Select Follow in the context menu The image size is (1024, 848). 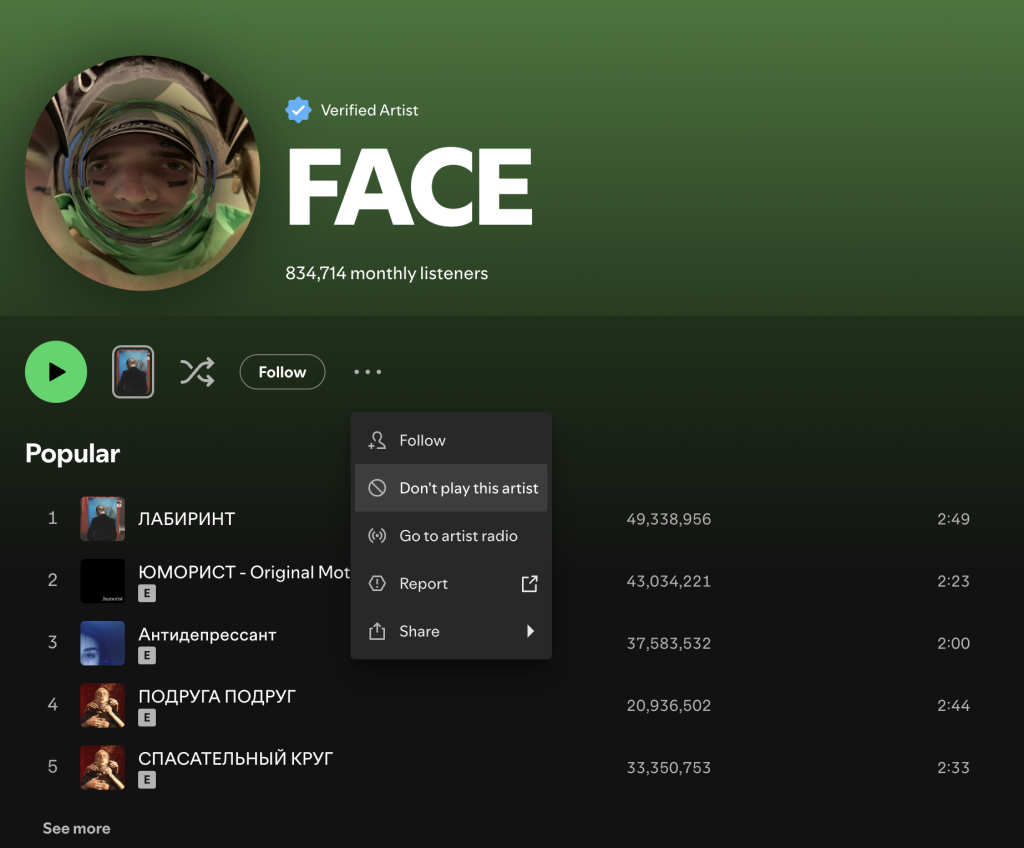(451, 440)
